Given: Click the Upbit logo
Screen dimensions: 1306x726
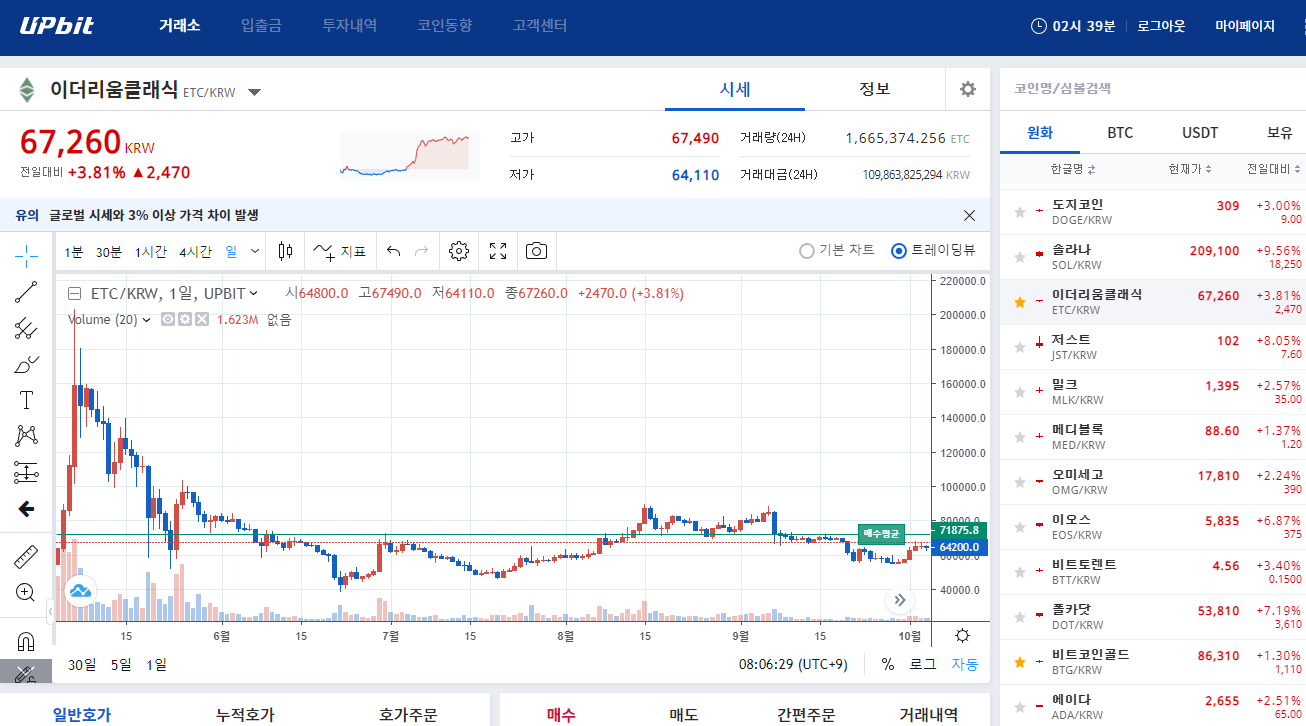Looking at the screenshot, I should pos(57,26).
